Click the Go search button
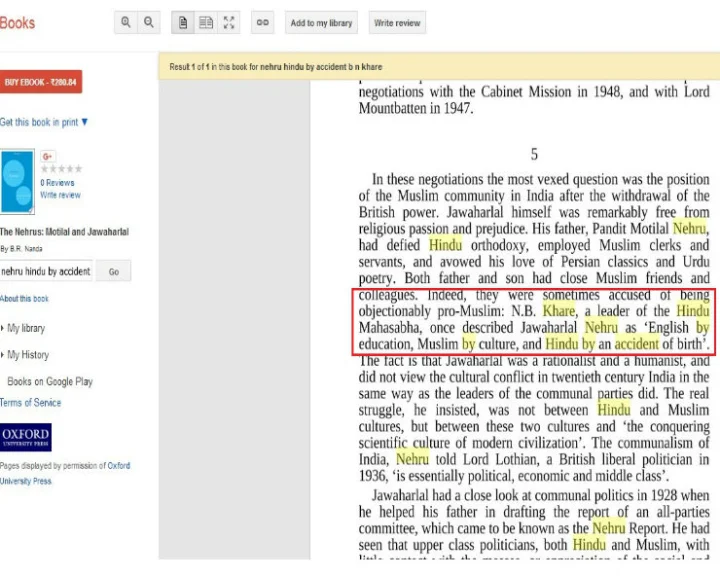Image resolution: width=720 pixels, height=576 pixels. tap(113, 271)
